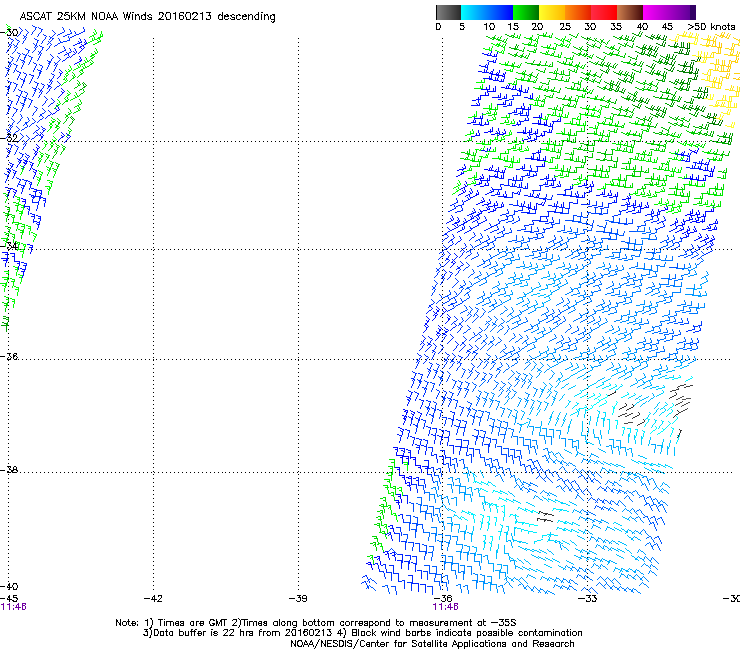The image size is (740, 650).
Task: Click the legend value '40'
Action: pos(642,27)
